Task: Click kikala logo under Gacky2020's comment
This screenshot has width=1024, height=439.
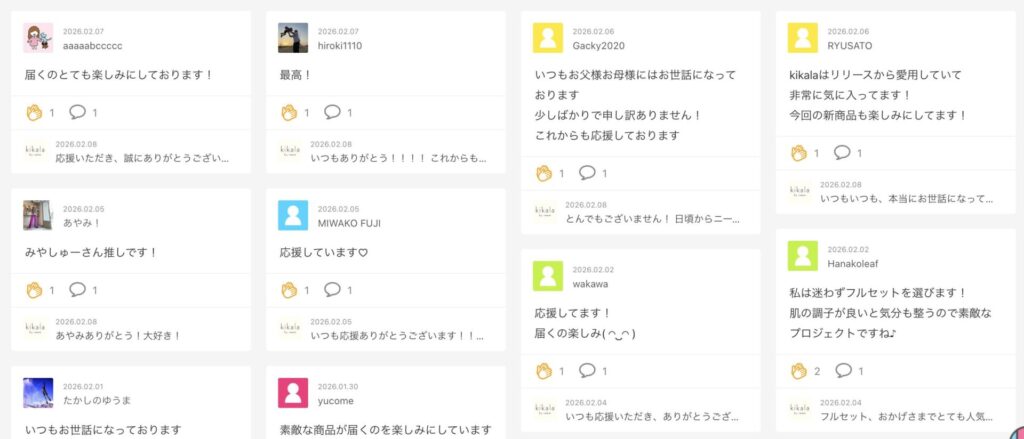Action: (545, 211)
